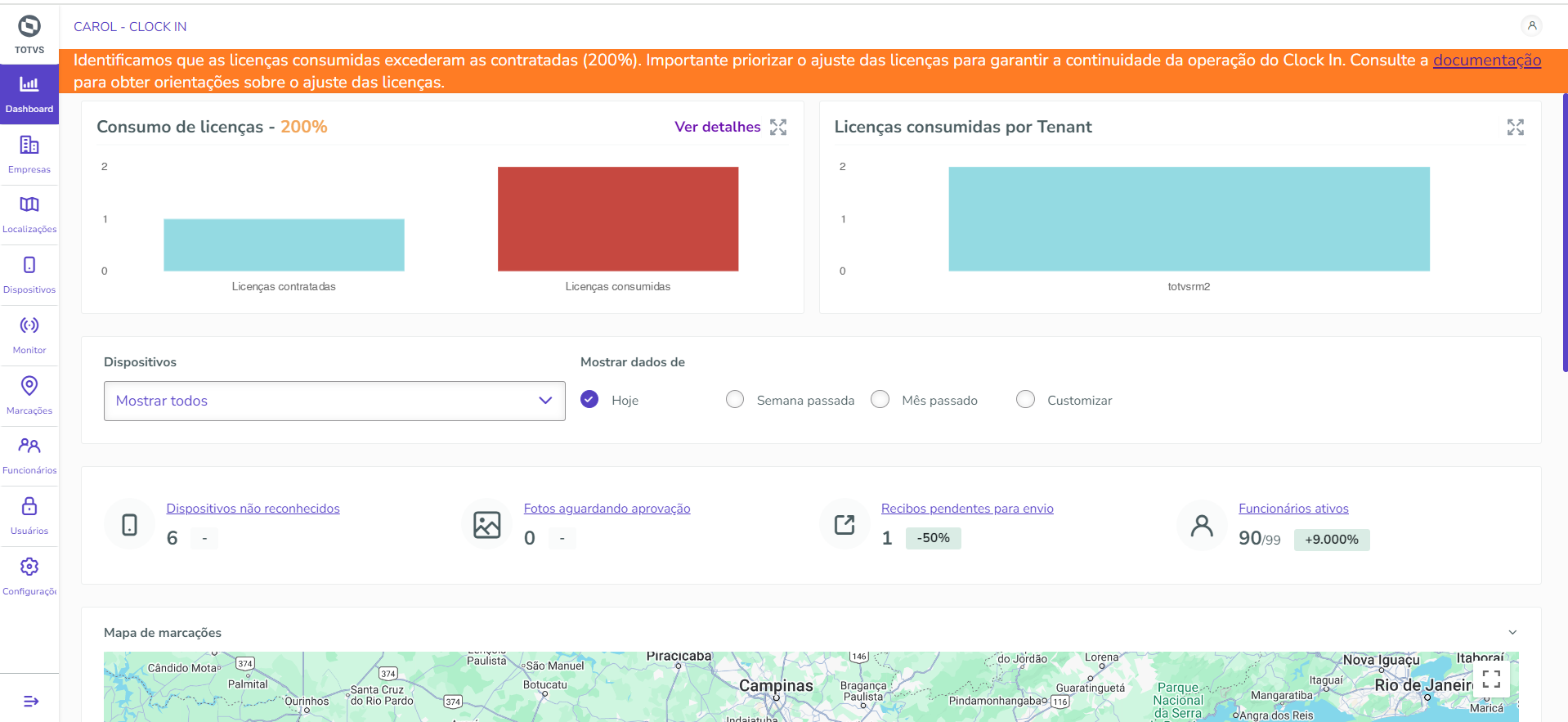Go to the Localizações menu label
The image size is (1568, 722).
point(29,230)
